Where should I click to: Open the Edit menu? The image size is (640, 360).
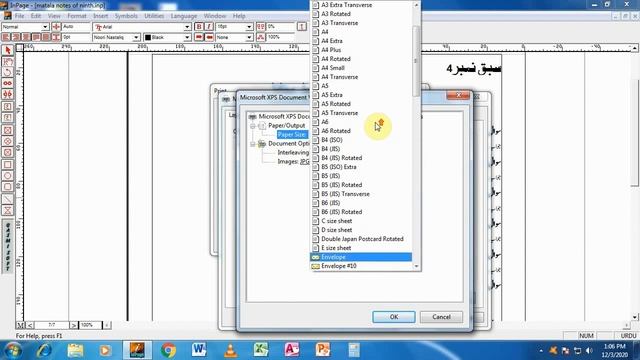click(x=36, y=16)
